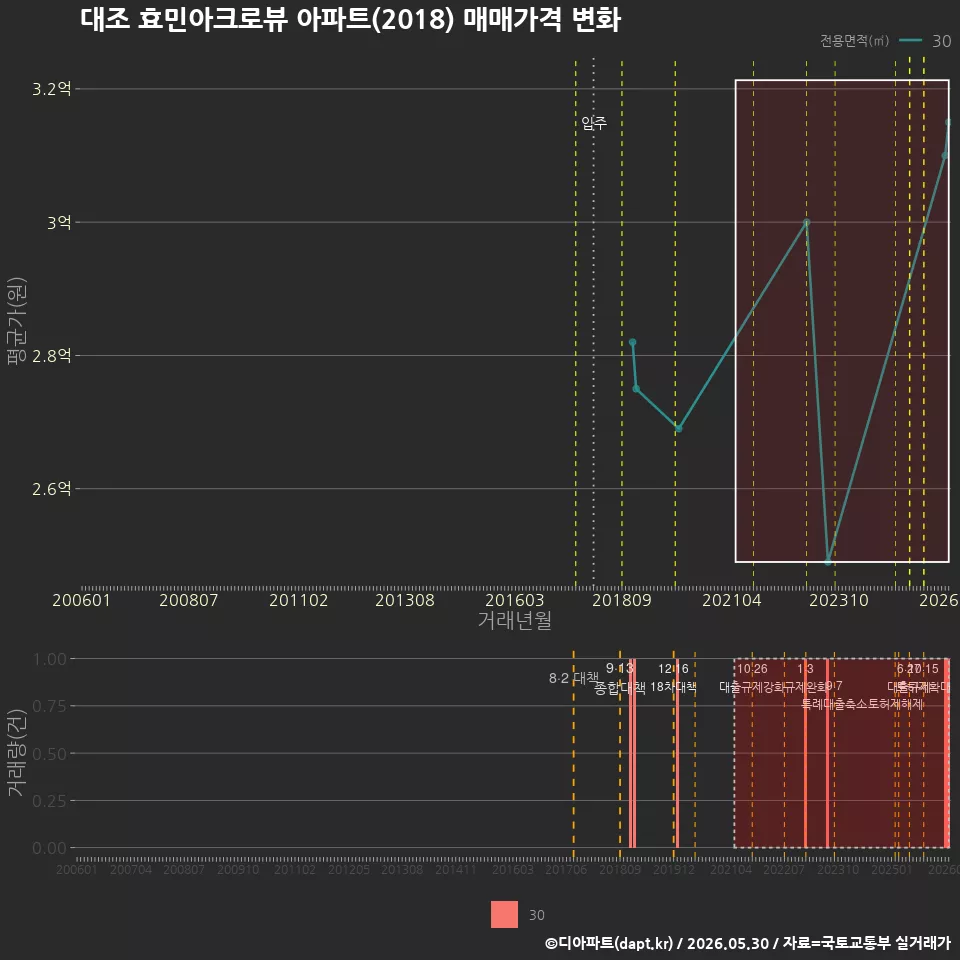Click the 201205 label on volume chart axis

tap(349, 869)
